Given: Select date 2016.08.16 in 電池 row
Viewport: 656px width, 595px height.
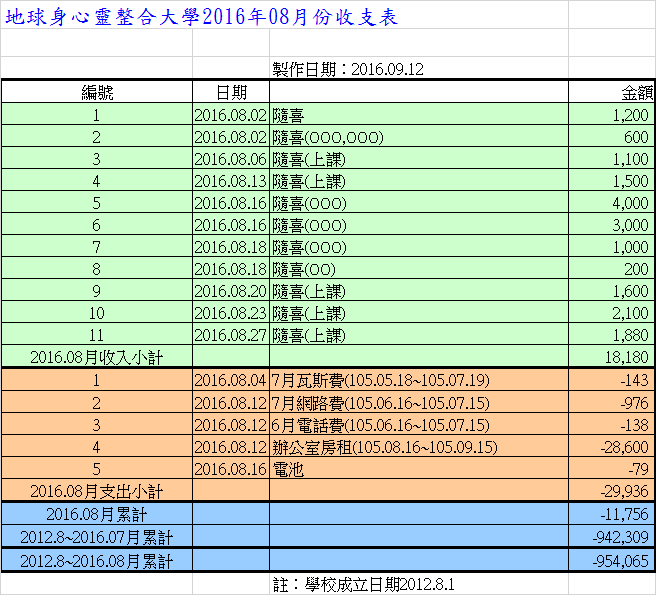Looking at the screenshot, I should pos(231,469).
